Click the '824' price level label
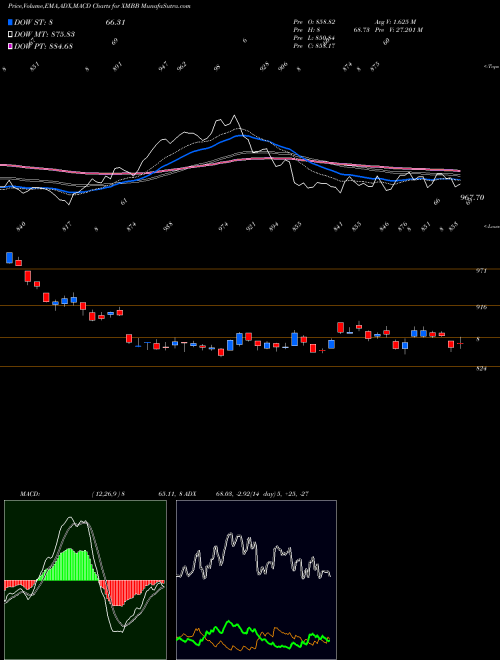Image resolution: width=500 pixels, height=660 pixels. 481,369
